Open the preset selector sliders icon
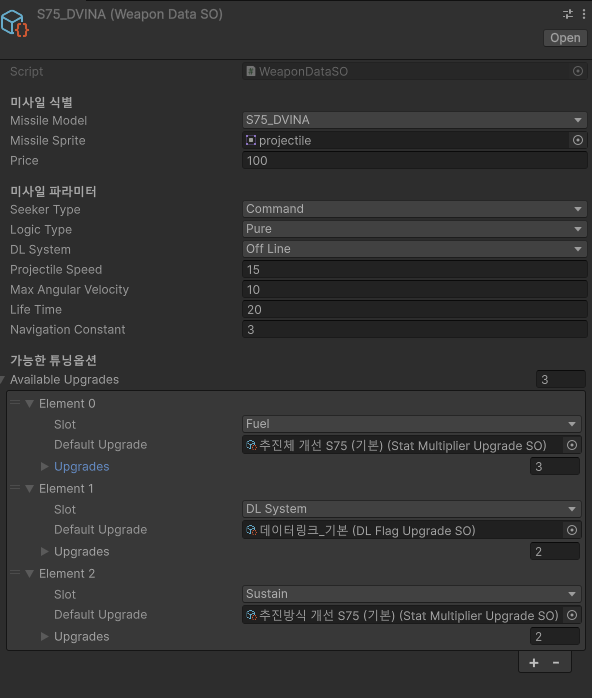The width and height of the screenshot is (592, 698). coord(568,14)
